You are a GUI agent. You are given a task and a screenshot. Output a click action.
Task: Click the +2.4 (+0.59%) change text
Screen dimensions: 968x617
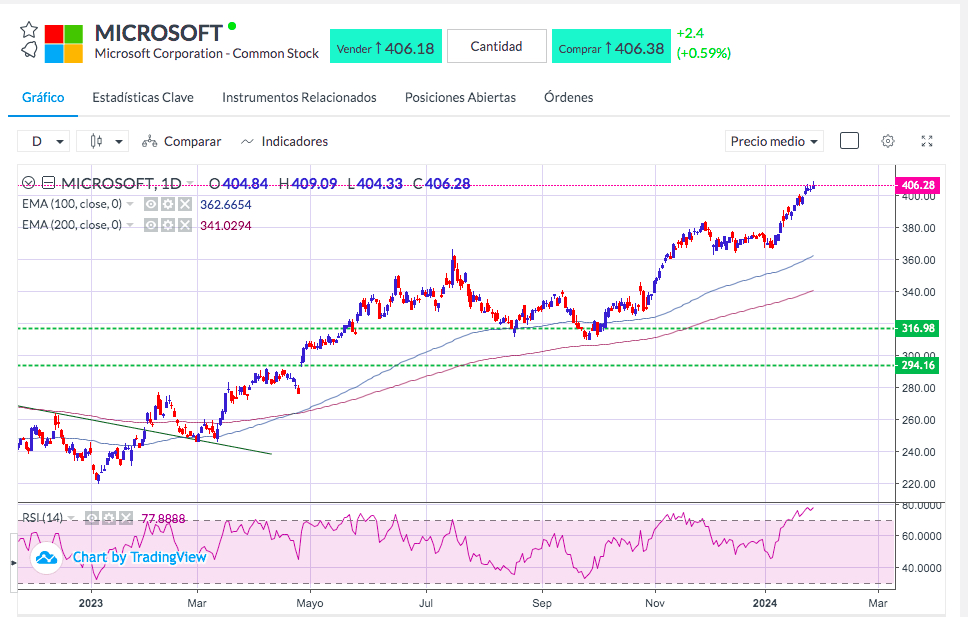coord(704,43)
